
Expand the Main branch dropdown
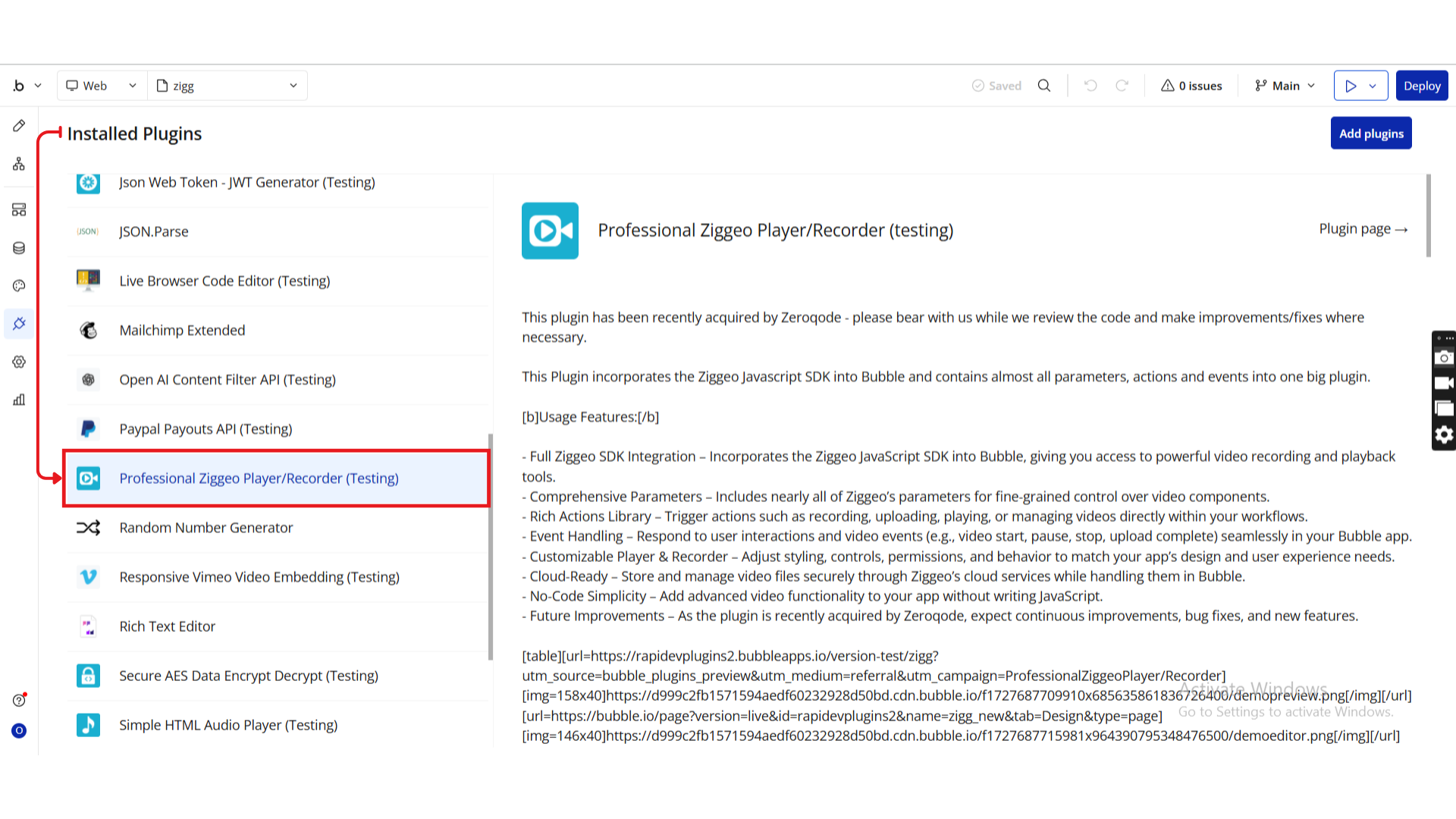[1285, 86]
